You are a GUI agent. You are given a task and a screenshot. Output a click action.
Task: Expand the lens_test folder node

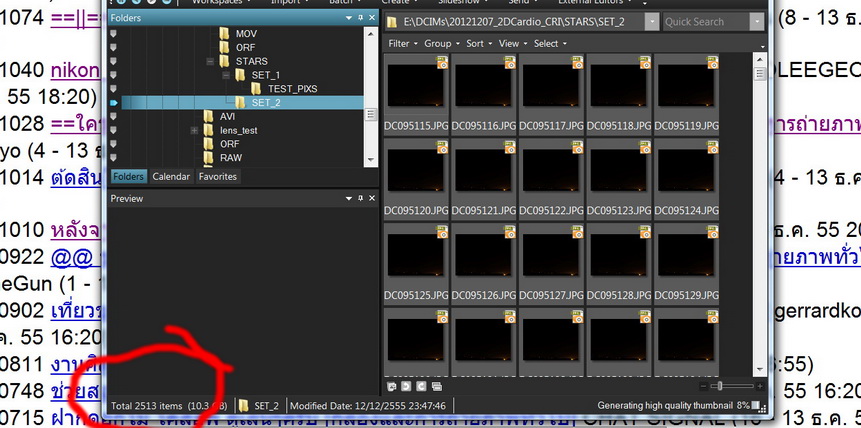point(194,131)
